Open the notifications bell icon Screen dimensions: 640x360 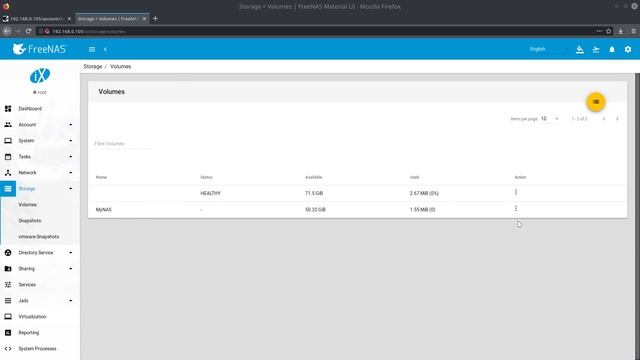pyautogui.click(x=611, y=49)
